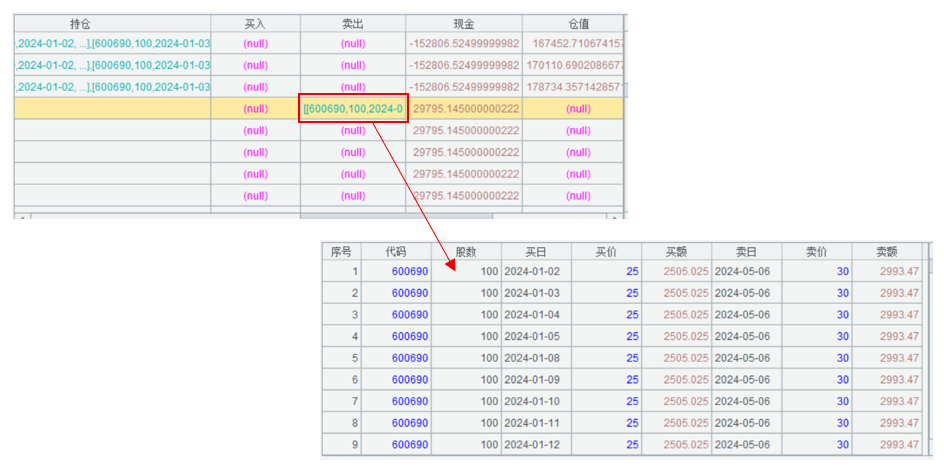This screenshot has width=944, height=474.
Task: Select the 现金 column header
Action: 464,23
